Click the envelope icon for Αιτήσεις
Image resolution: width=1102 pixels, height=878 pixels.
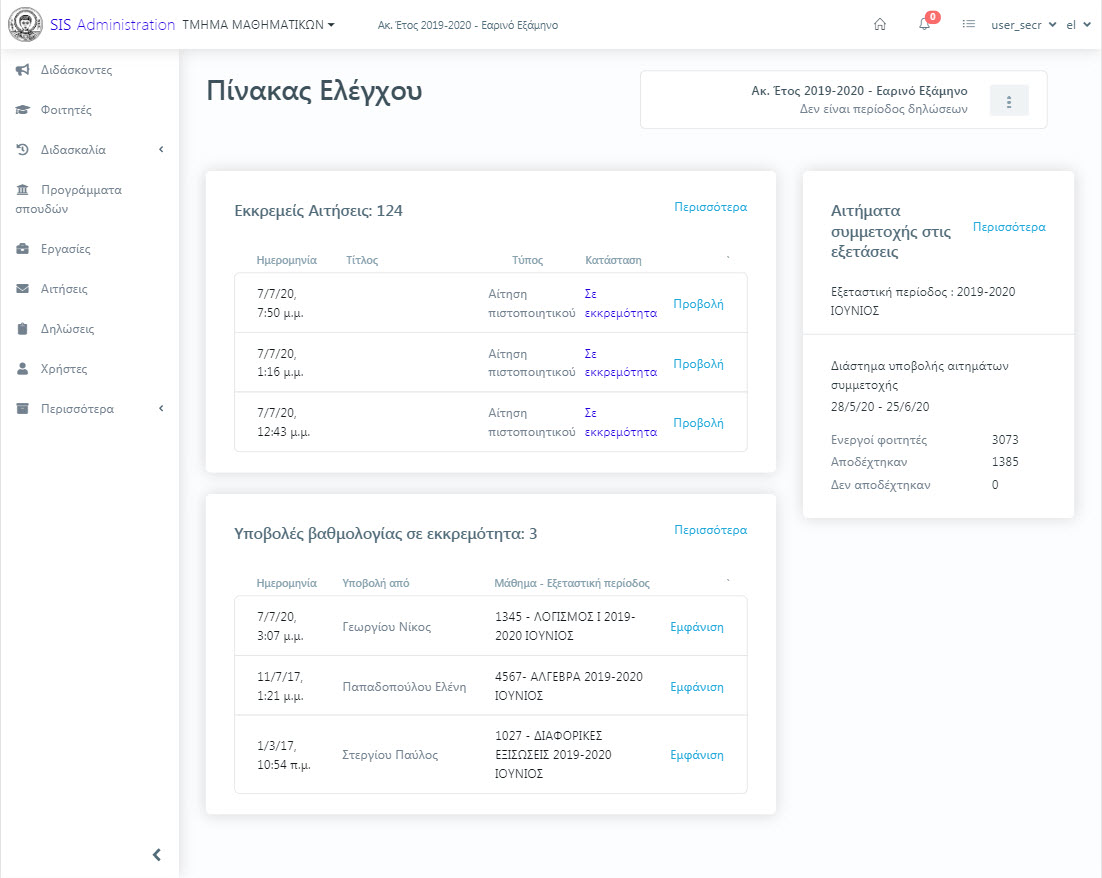[23, 289]
